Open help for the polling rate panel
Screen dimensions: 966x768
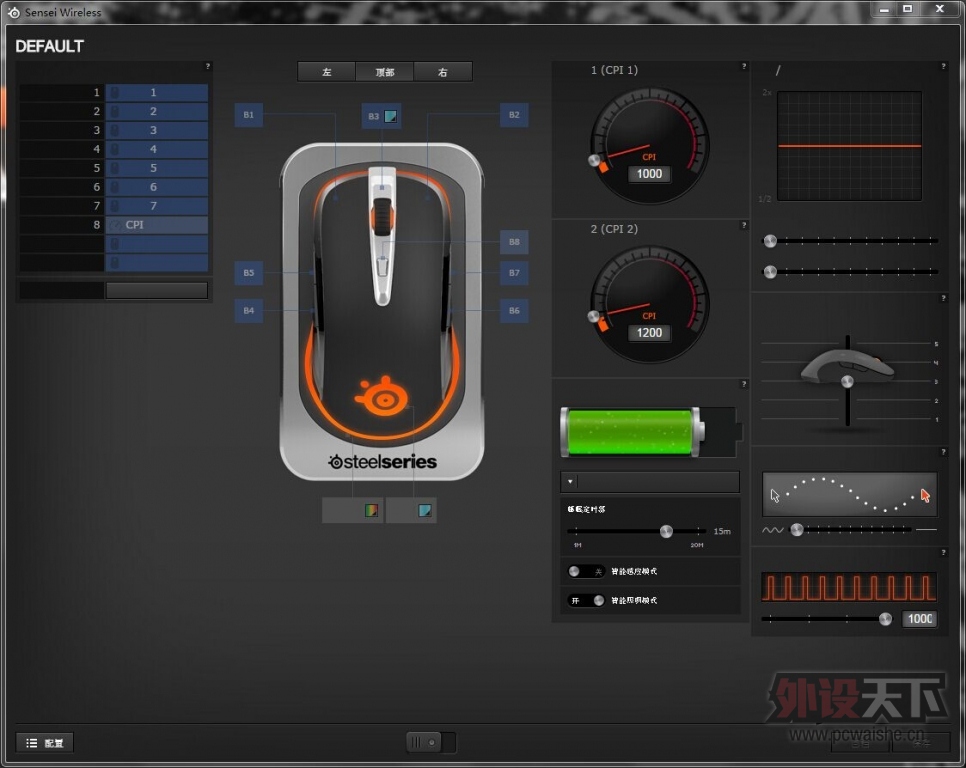(x=943, y=552)
